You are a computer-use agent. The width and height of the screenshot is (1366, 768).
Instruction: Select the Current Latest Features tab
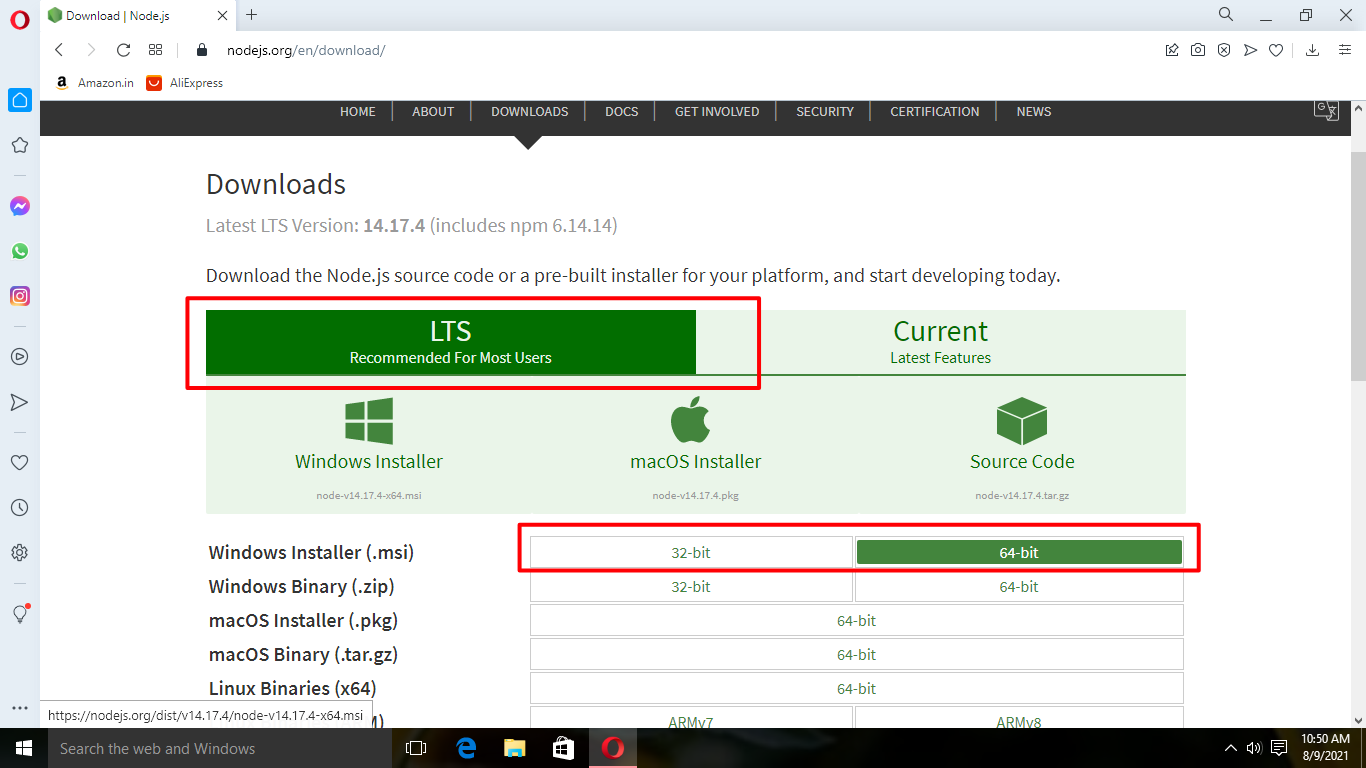click(x=941, y=342)
